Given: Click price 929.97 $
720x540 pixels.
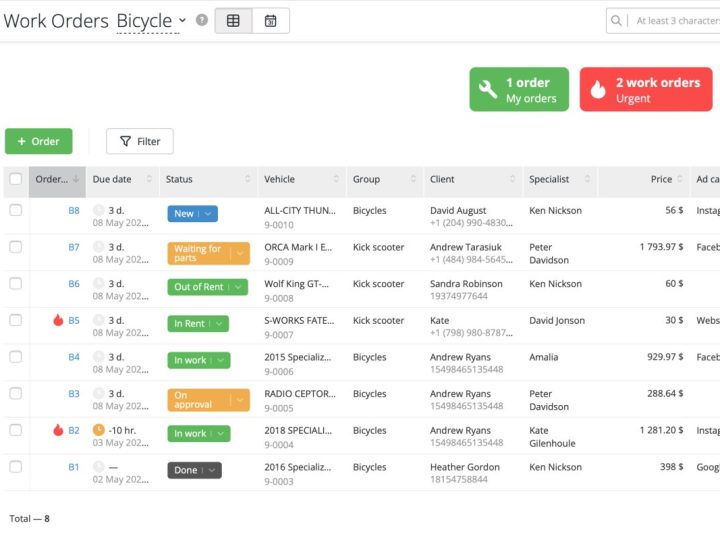Looking at the screenshot, I should [665, 357].
